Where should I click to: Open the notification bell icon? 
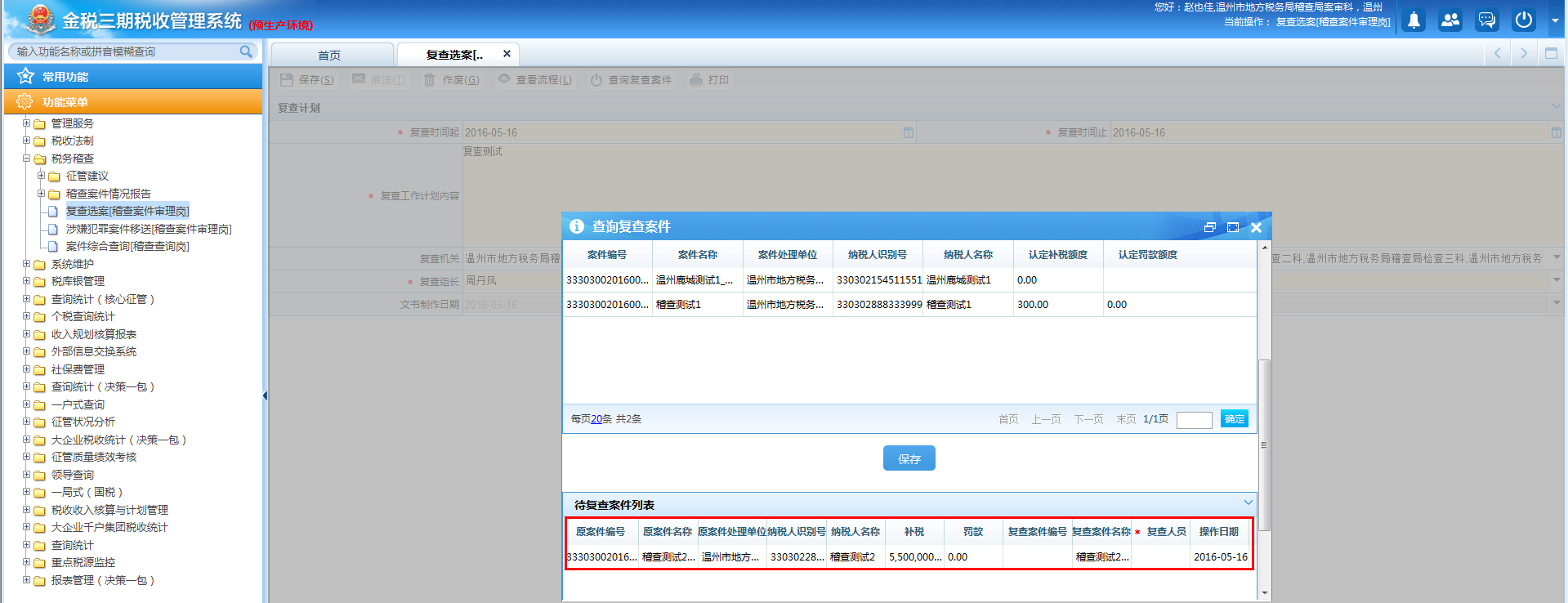(x=1414, y=20)
